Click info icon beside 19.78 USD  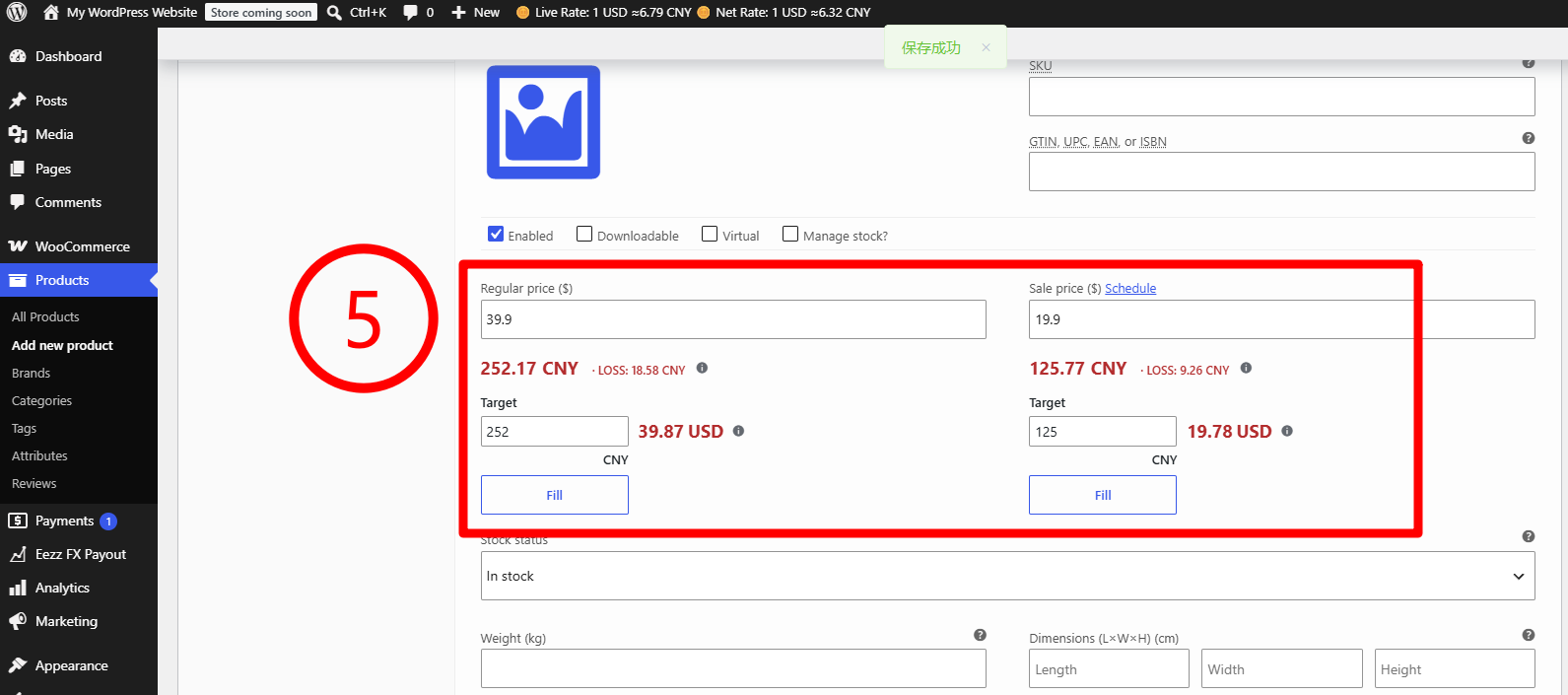1287,431
